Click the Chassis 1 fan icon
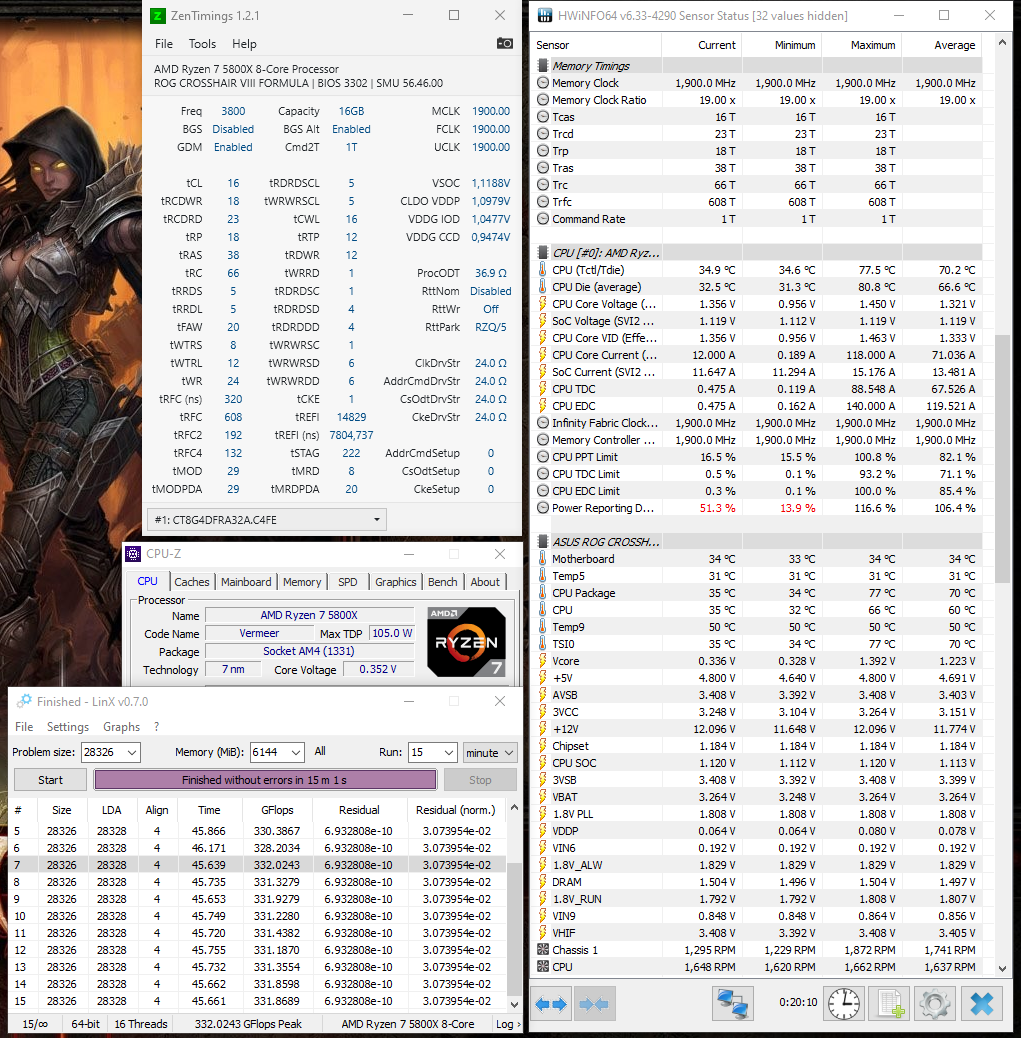The height and width of the screenshot is (1038, 1021). [x=543, y=949]
